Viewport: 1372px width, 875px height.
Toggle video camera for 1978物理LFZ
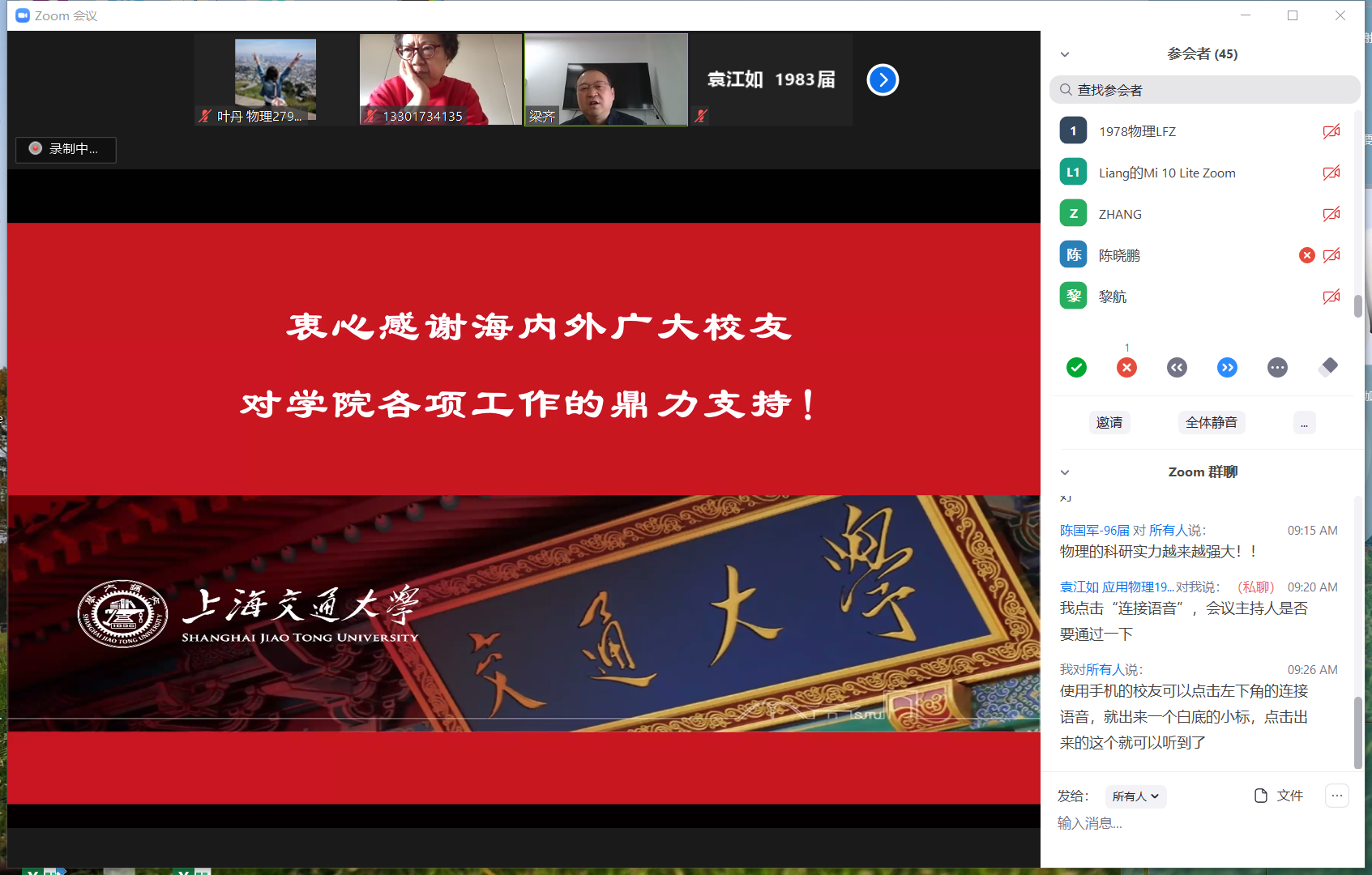point(1331,131)
